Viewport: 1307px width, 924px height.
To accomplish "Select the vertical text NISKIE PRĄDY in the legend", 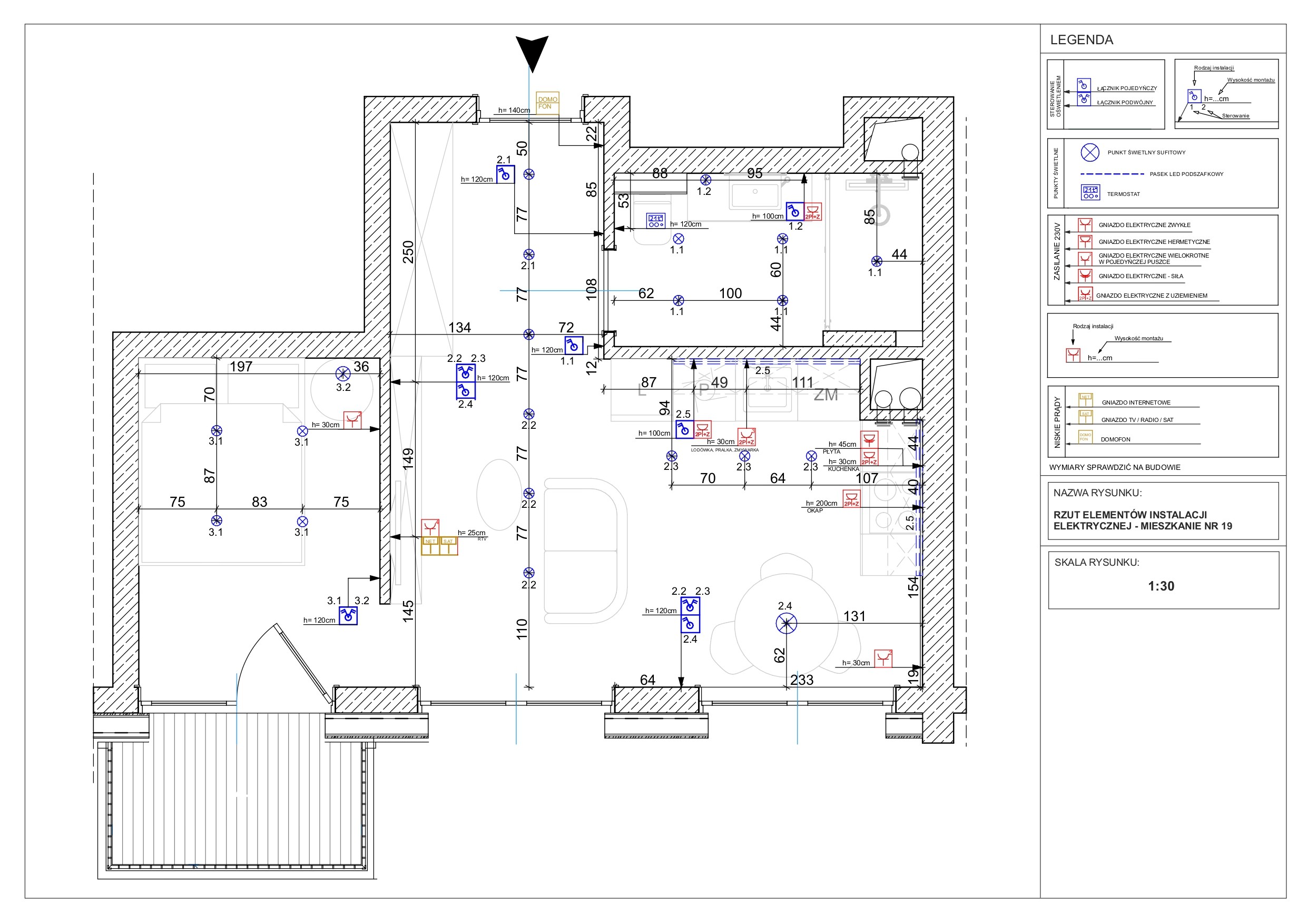I will [1057, 422].
